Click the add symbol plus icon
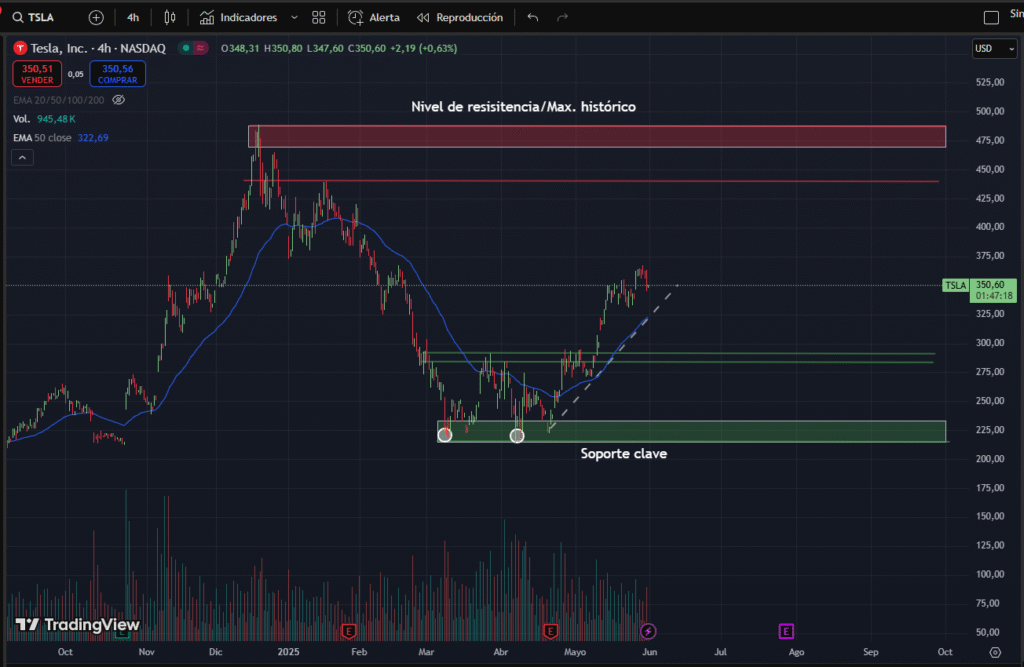The width and height of the screenshot is (1024, 667). tap(96, 17)
